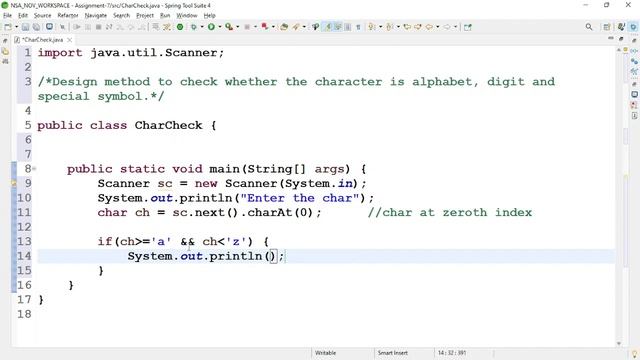Click the Smart Insert status bar entry
Viewport: 640px width, 360px height.
coord(392,353)
